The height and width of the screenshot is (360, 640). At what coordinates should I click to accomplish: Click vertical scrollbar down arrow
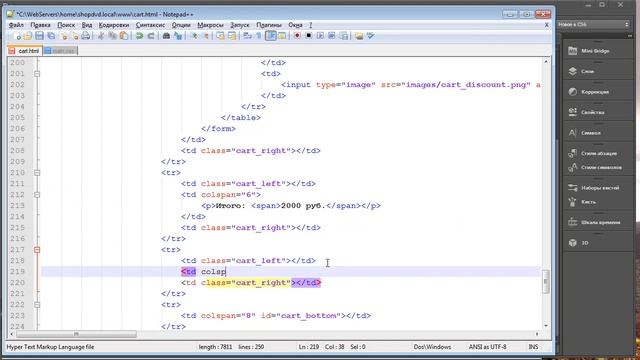[546, 326]
